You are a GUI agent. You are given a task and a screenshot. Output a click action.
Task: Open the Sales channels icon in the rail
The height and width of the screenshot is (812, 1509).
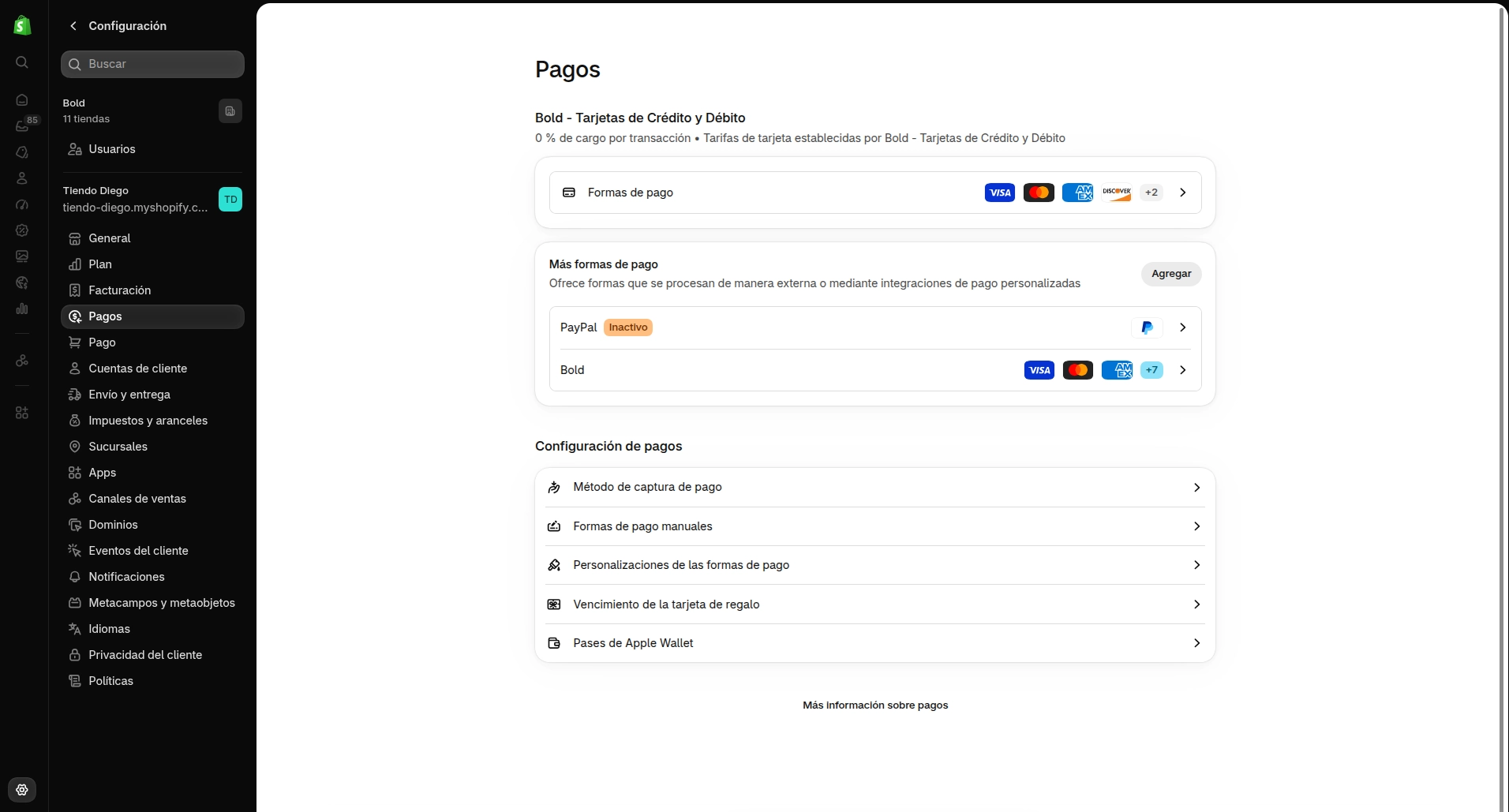[x=22, y=361]
